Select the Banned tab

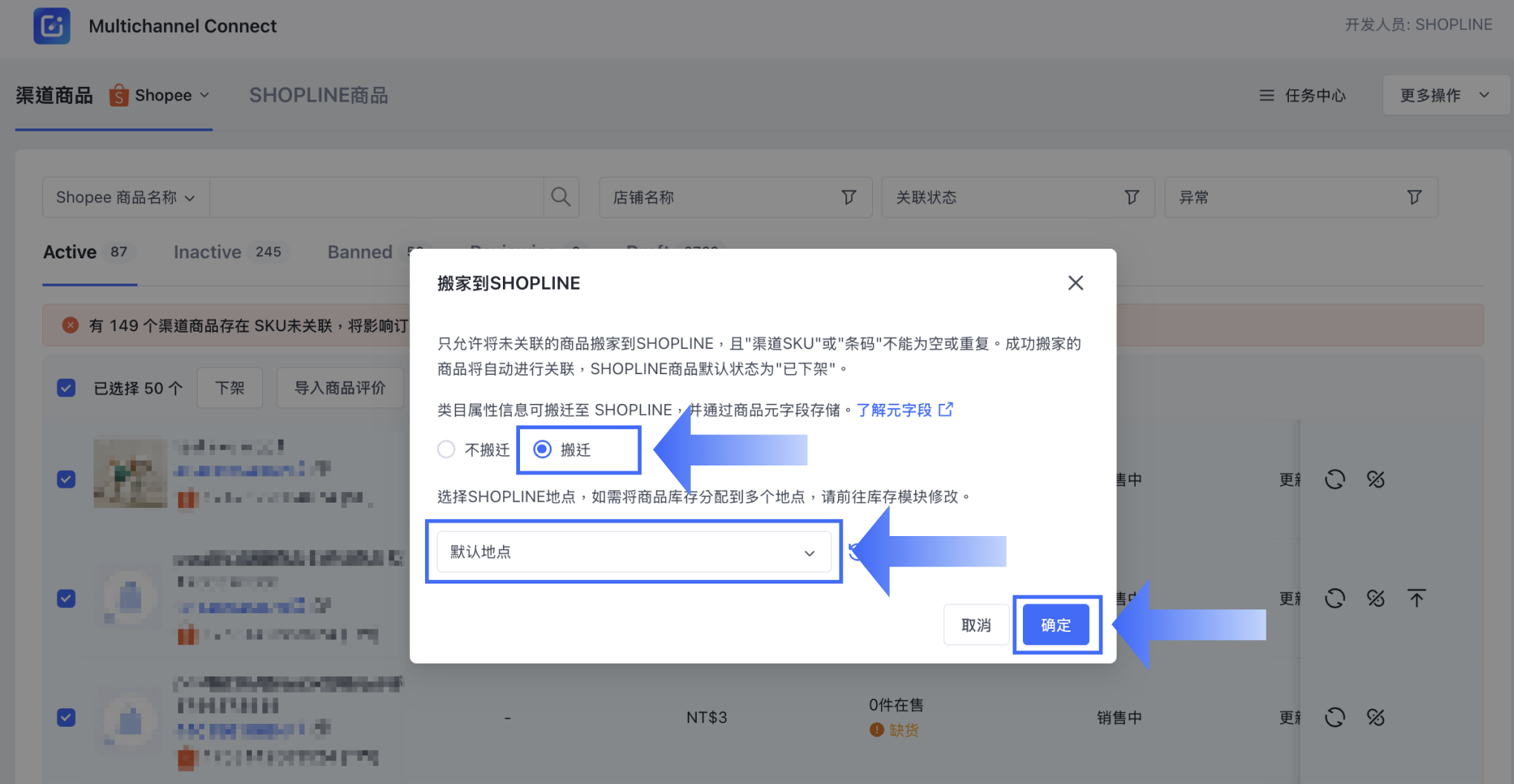coord(360,252)
